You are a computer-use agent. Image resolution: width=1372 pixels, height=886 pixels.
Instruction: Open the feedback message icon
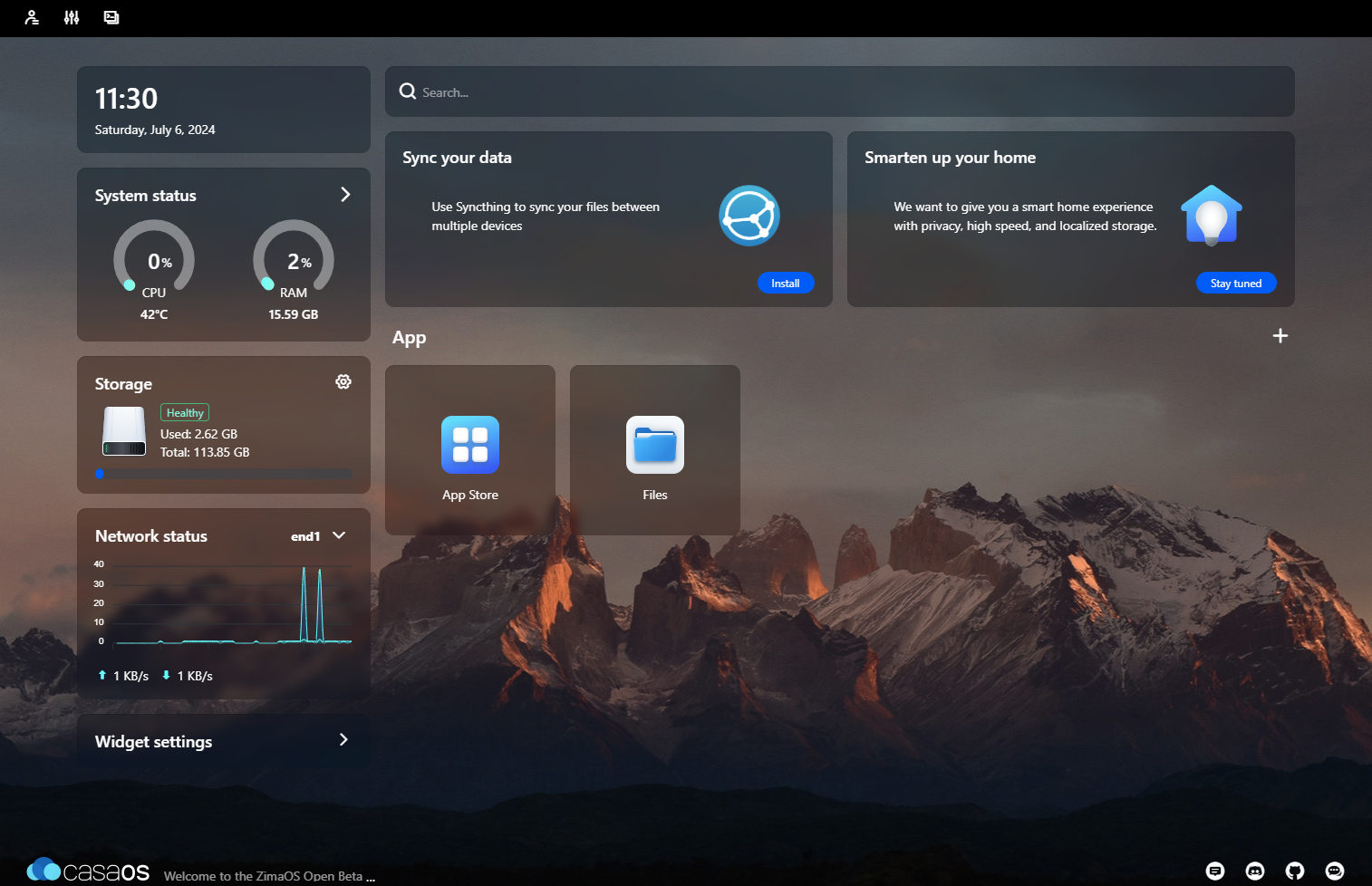[x=1215, y=871]
